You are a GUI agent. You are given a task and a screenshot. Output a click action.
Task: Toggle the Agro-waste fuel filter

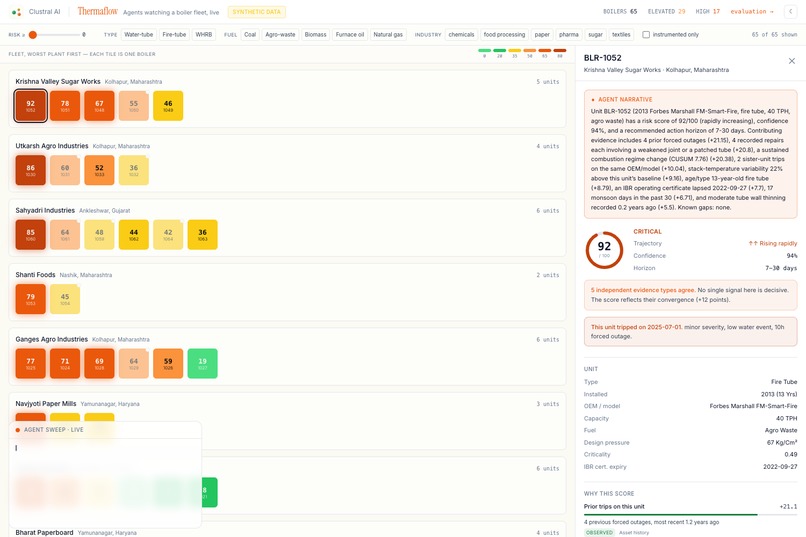pyautogui.click(x=280, y=35)
